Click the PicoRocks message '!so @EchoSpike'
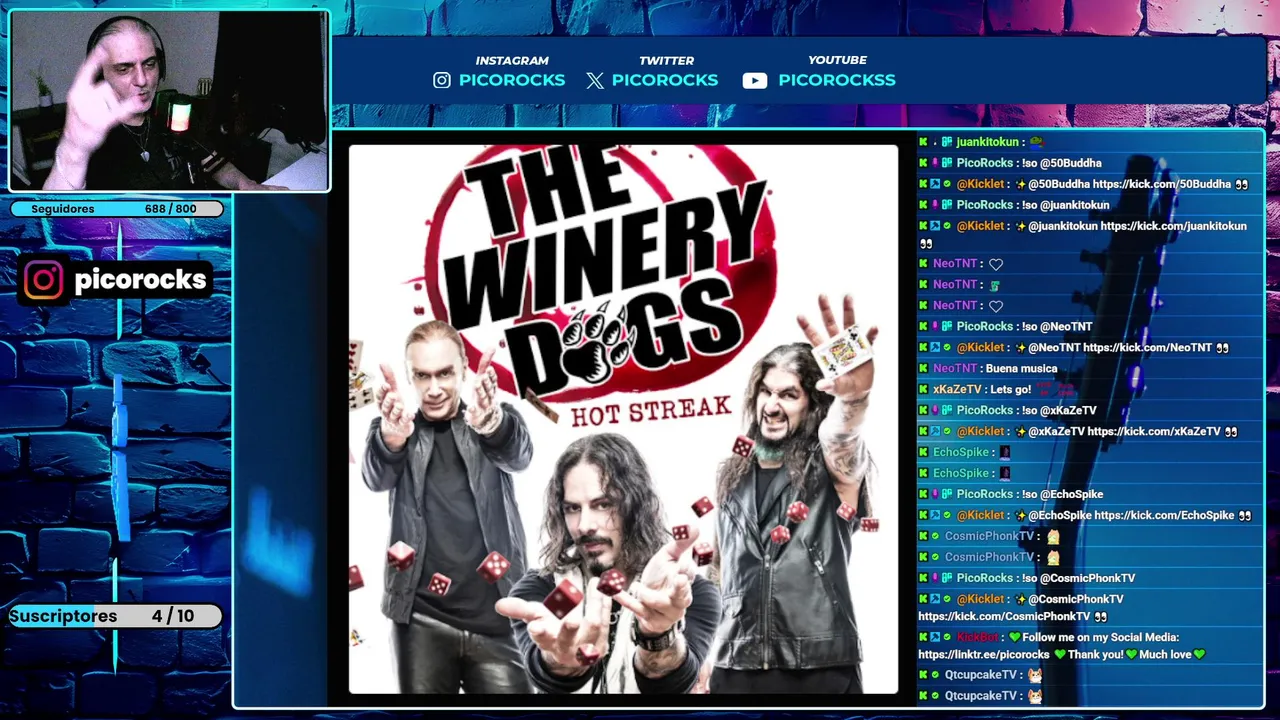This screenshot has width=1280, height=720. [x=1064, y=494]
